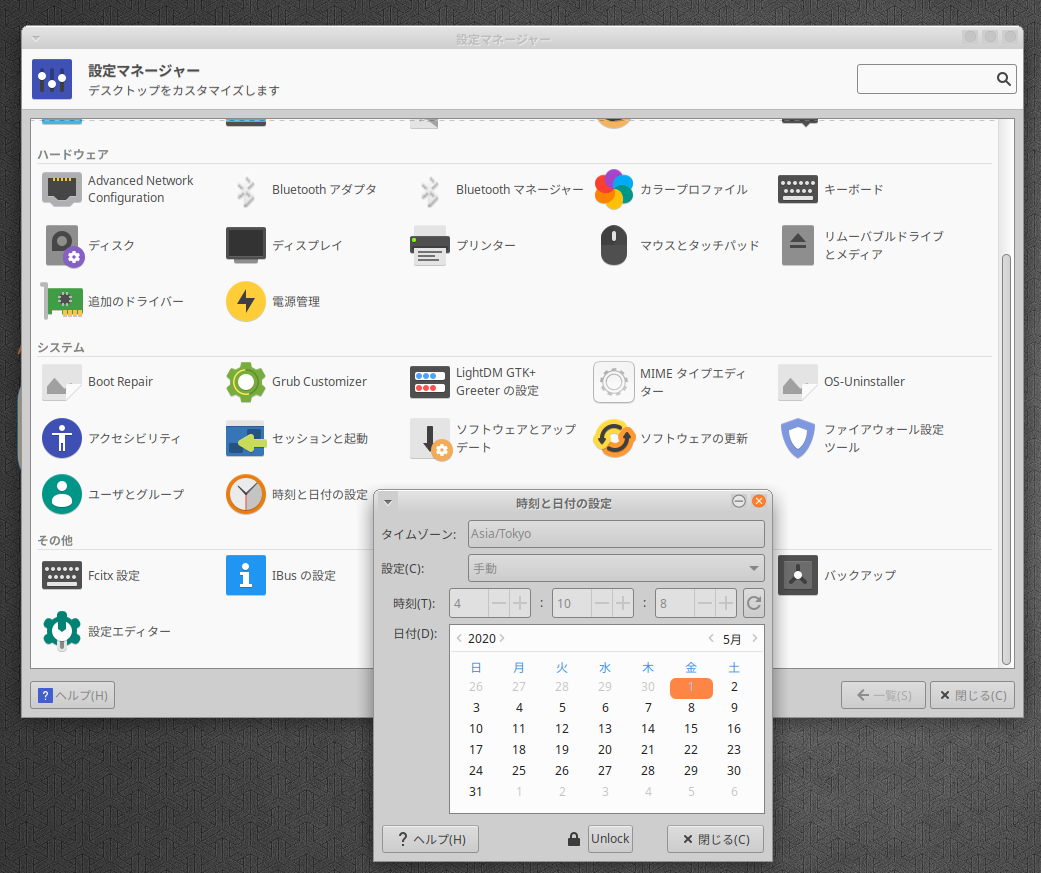Click the time refresh button
Viewport: 1041px width, 873px height.
click(754, 603)
